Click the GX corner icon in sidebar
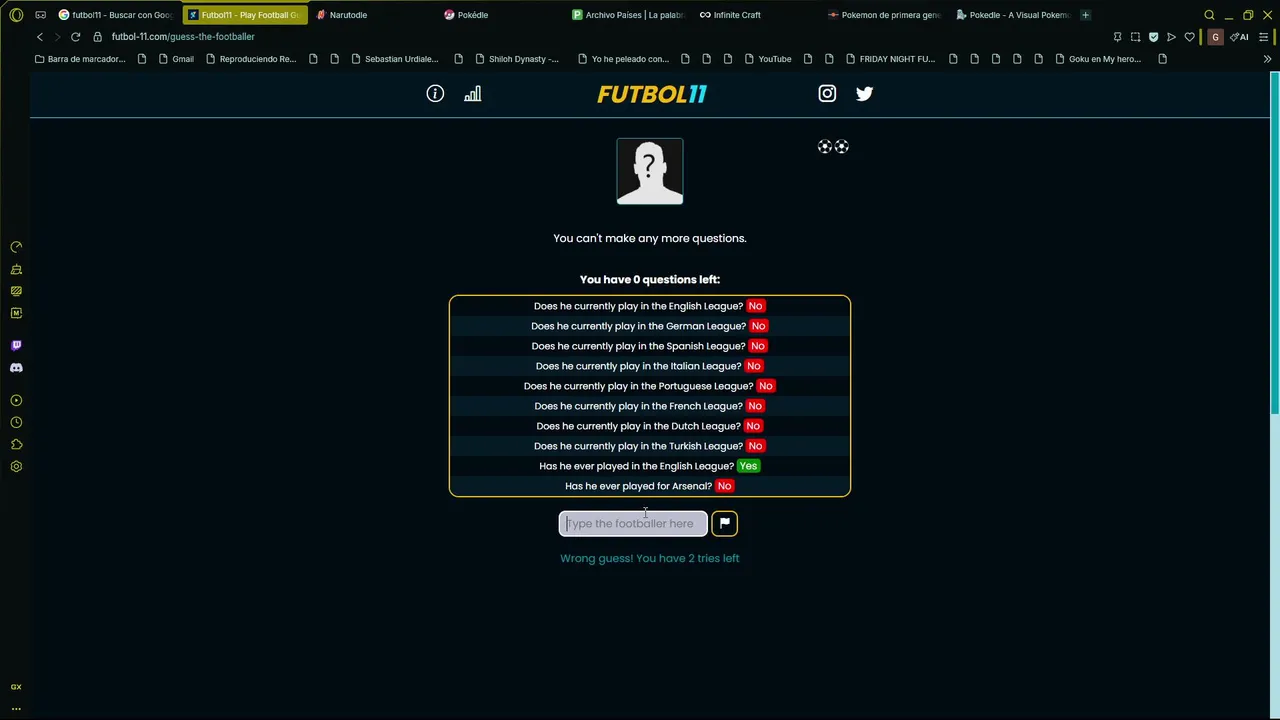 pos(16,687)
